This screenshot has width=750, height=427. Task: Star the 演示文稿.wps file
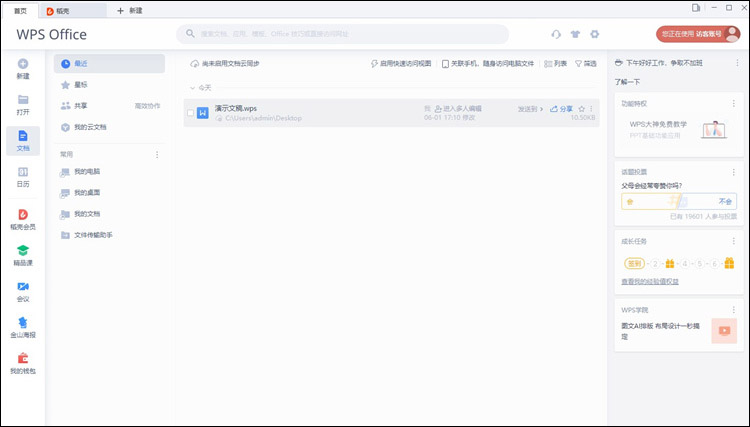point(582,109)
